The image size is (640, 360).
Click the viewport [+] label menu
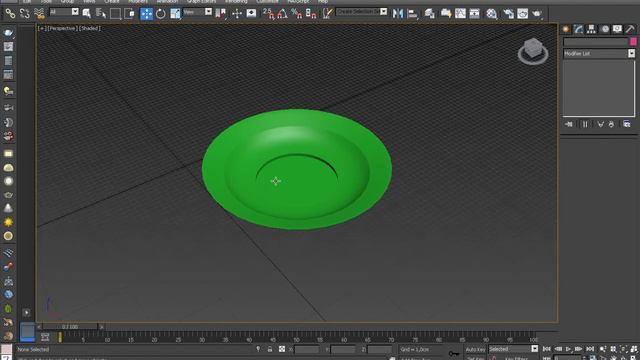pyautogui.click(x=42, y=29)
